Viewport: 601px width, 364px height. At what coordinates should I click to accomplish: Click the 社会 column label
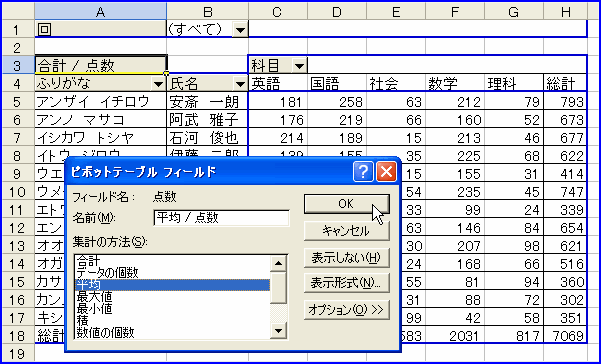(396, 84)
